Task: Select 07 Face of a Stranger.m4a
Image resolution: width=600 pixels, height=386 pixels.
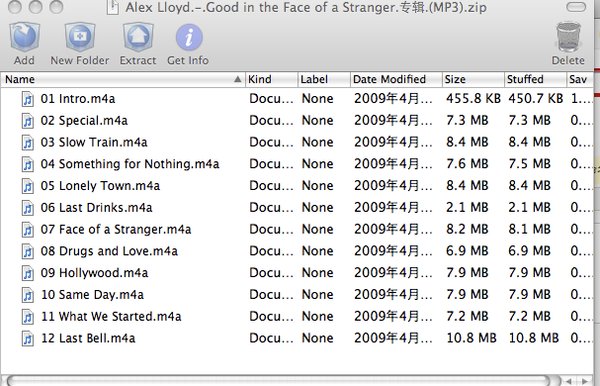Action: [116, 230]
